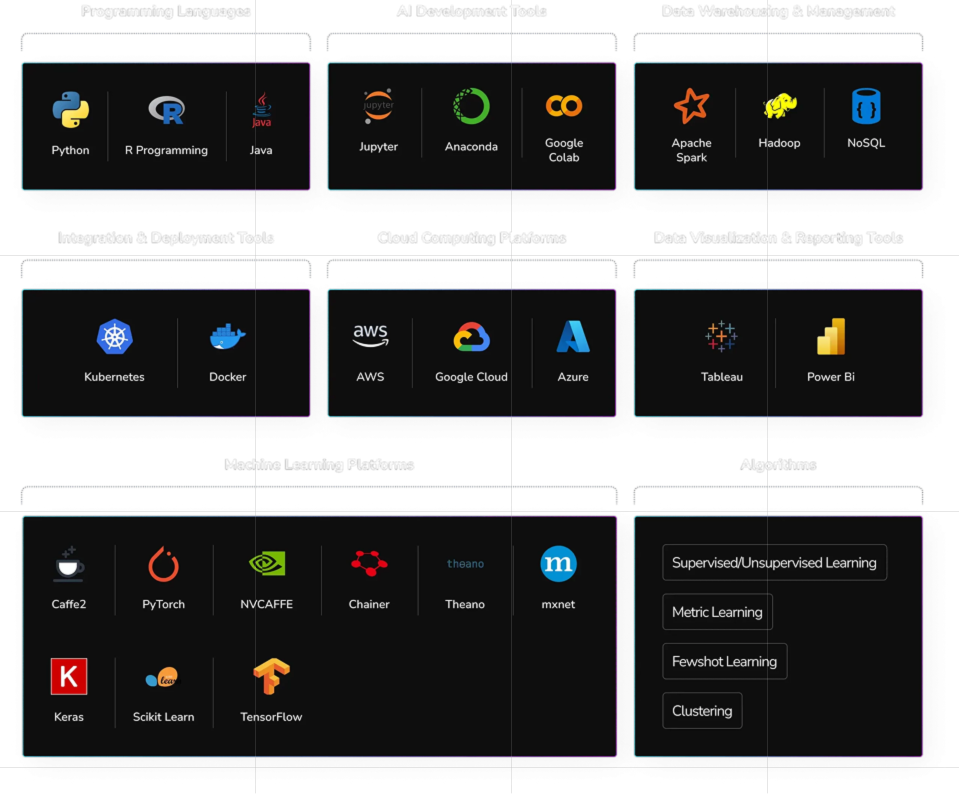Choose the AWS logo icon
Screen dimensions: 959x794
370,336
